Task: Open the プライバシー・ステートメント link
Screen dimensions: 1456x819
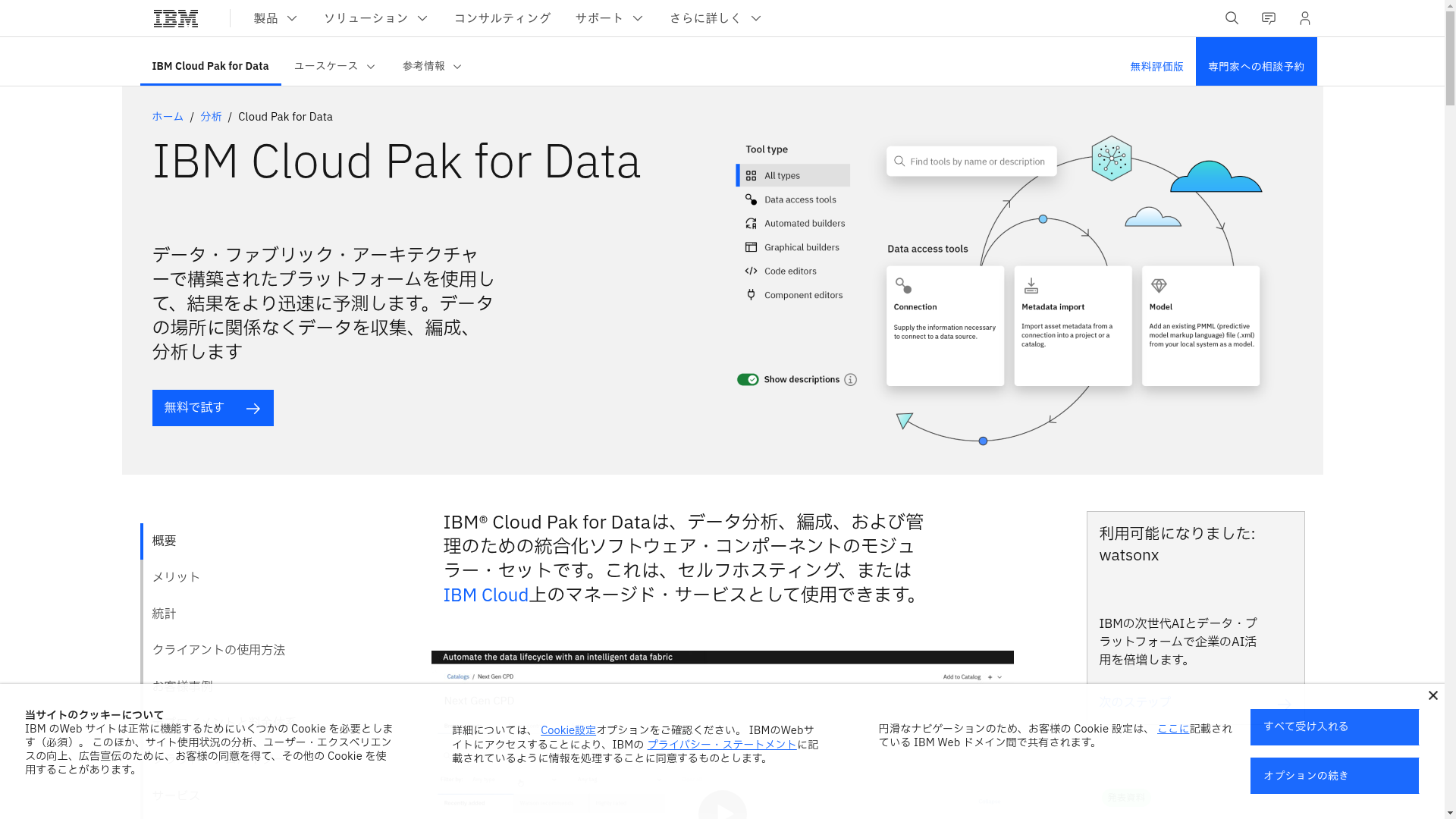Action: [x=722, y=745]
